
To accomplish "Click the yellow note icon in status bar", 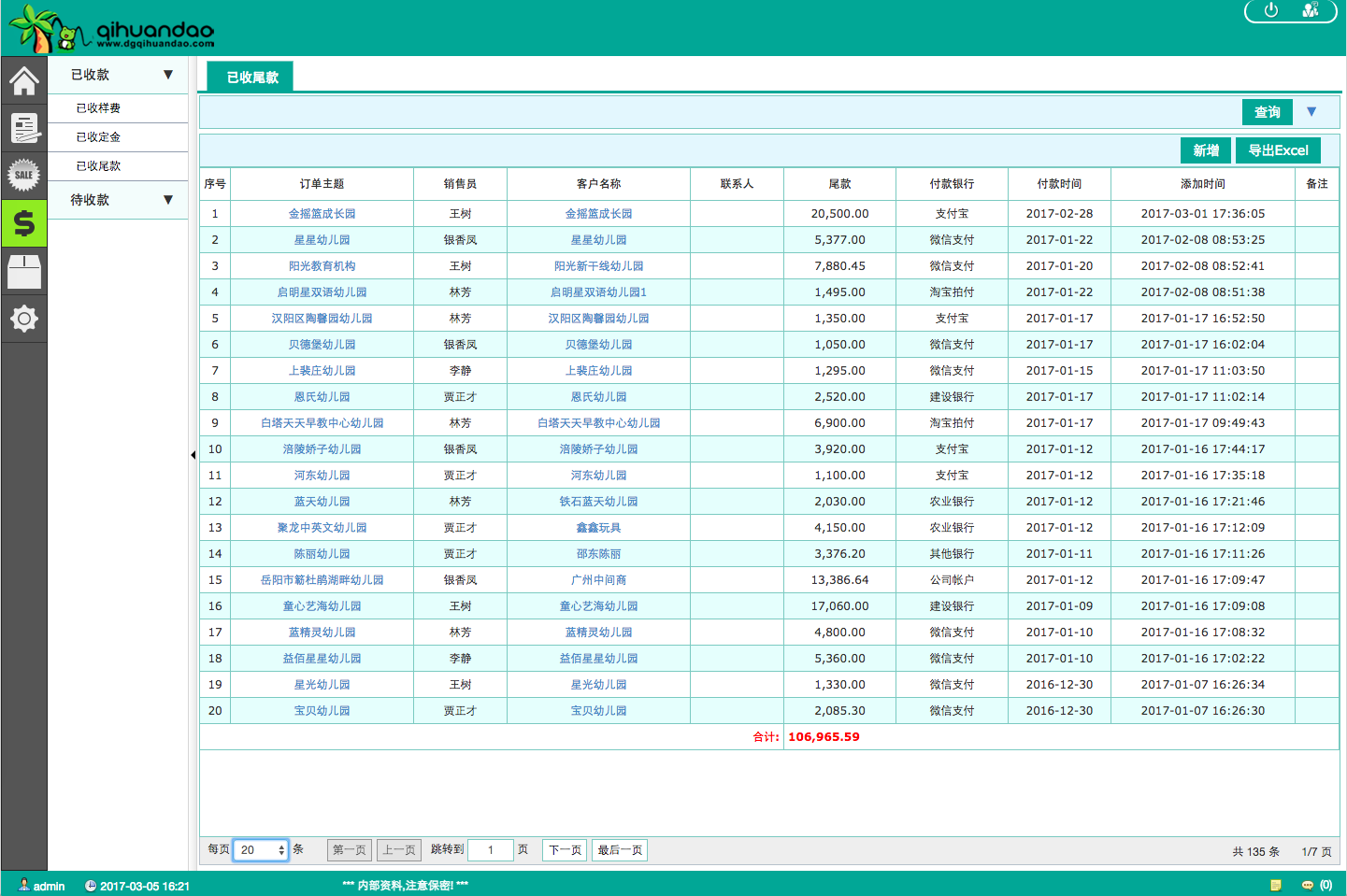I will pos(1276,885).
